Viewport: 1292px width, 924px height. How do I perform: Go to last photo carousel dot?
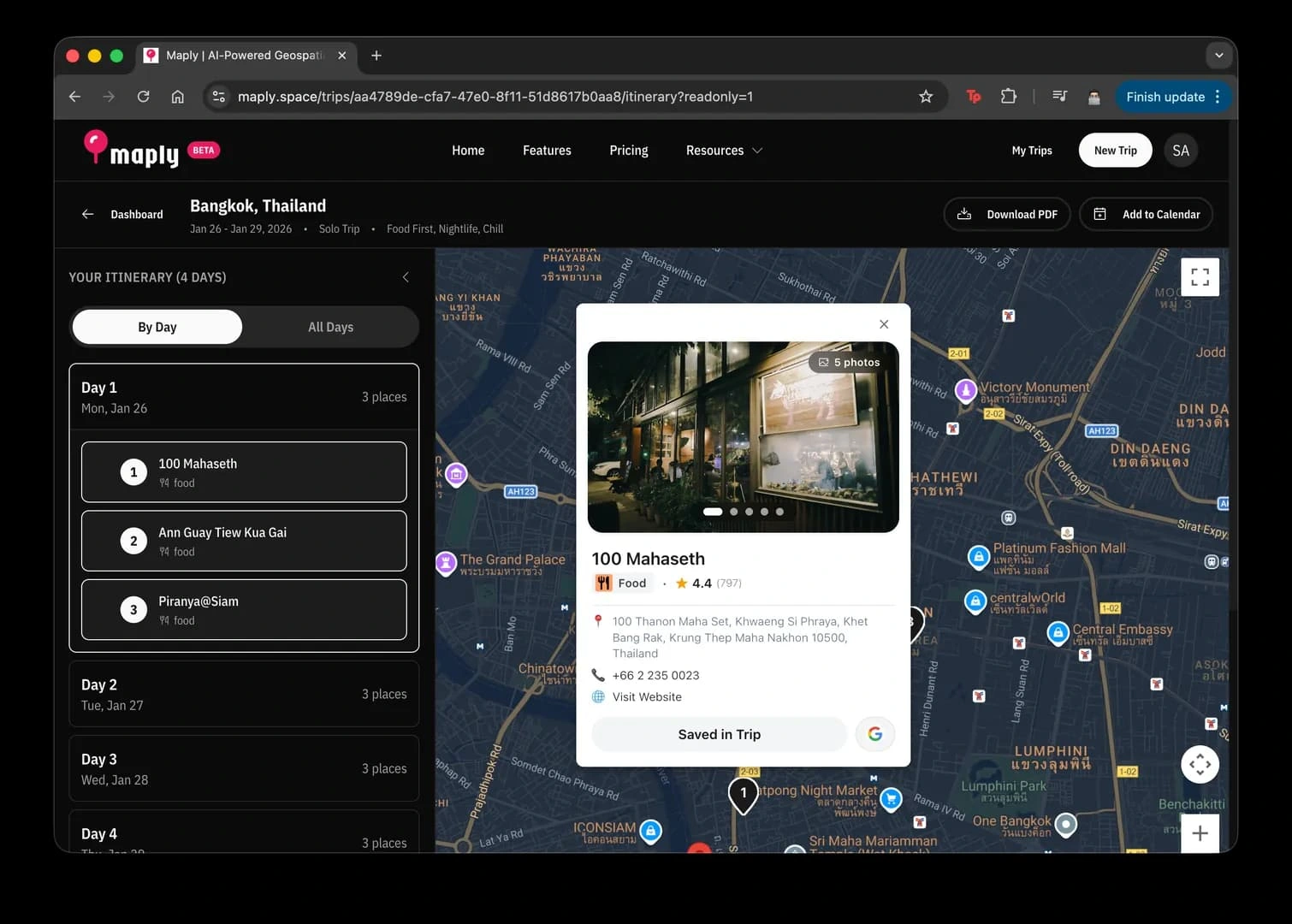(x=779, y=512)
